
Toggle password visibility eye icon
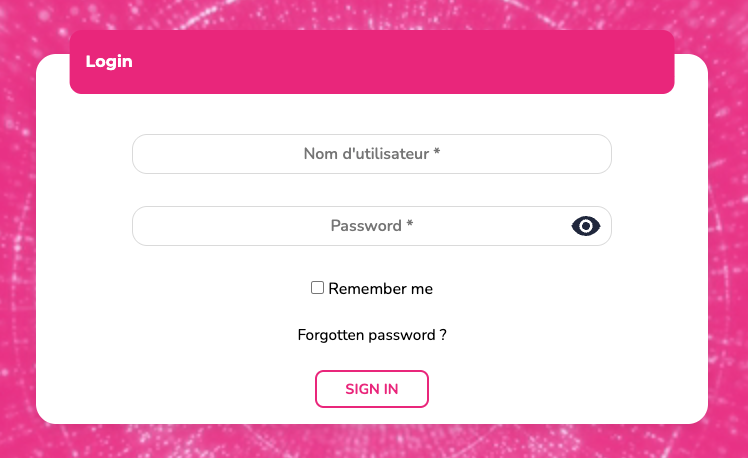pos(586,226)
